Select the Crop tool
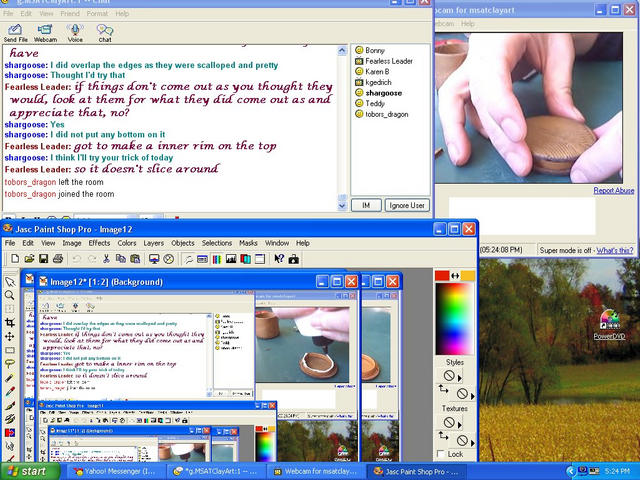 point(10,323)
